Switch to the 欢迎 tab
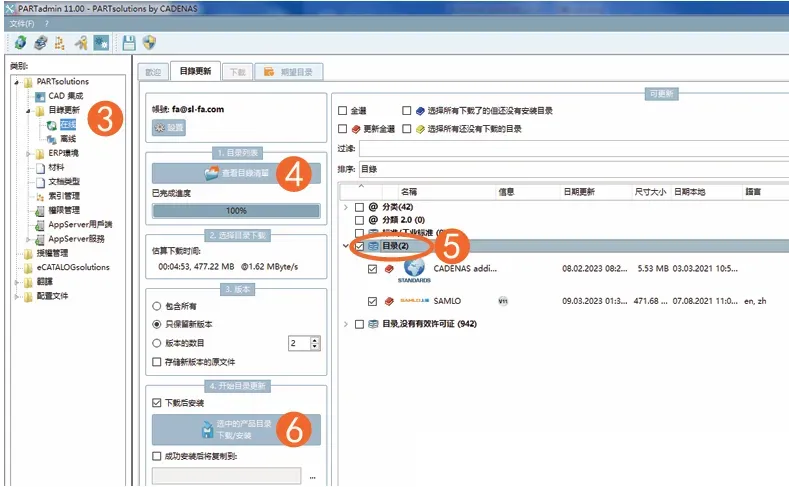Viewport: 789px width, 487px height. point(153,72)
